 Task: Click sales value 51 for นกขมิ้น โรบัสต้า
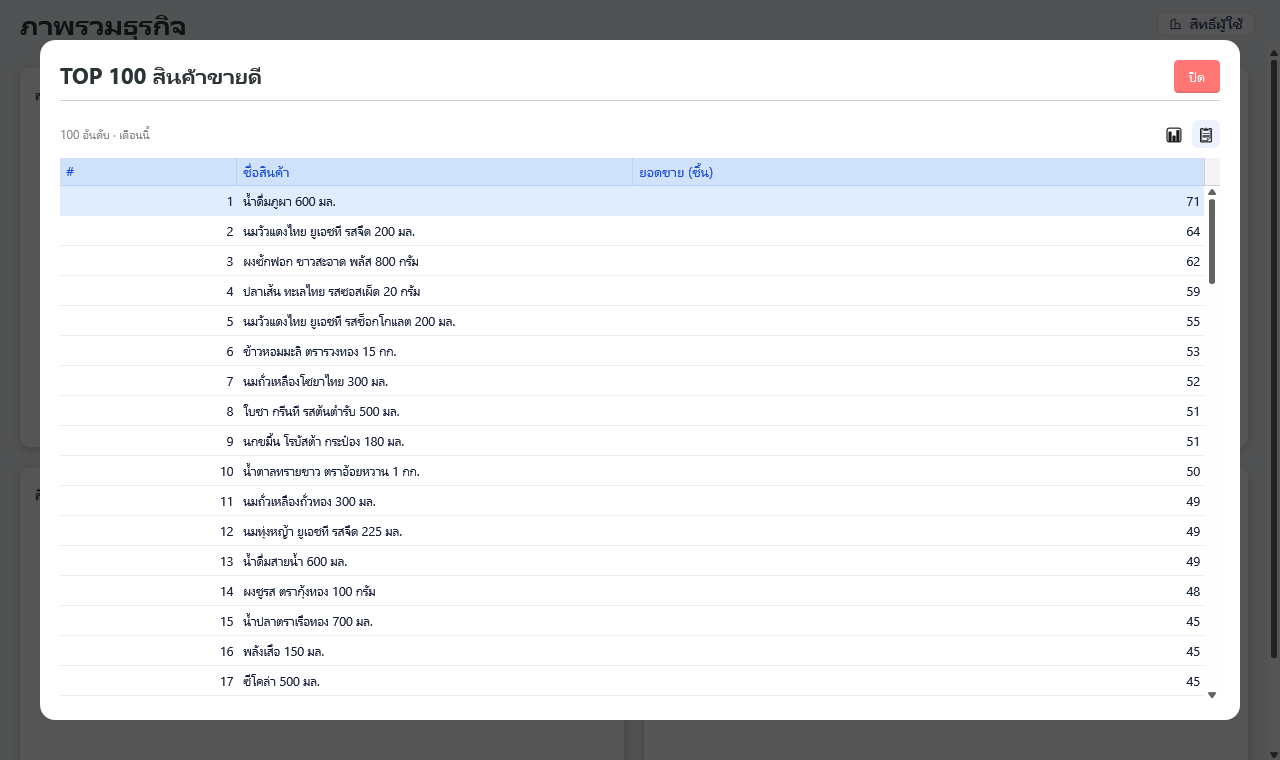1192,442
